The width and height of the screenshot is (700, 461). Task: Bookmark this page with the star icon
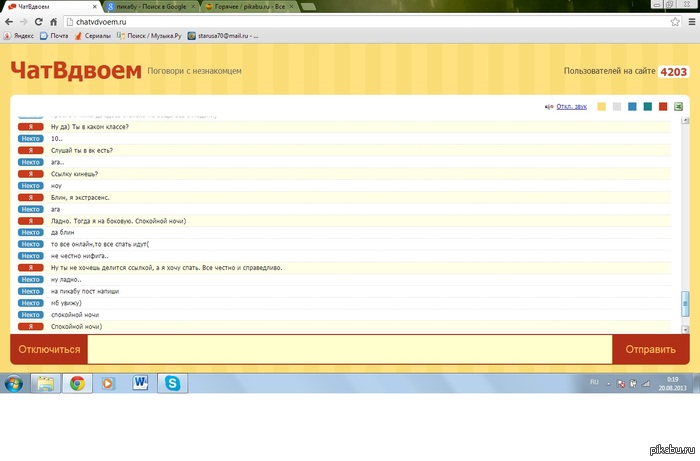coord(675,22)
